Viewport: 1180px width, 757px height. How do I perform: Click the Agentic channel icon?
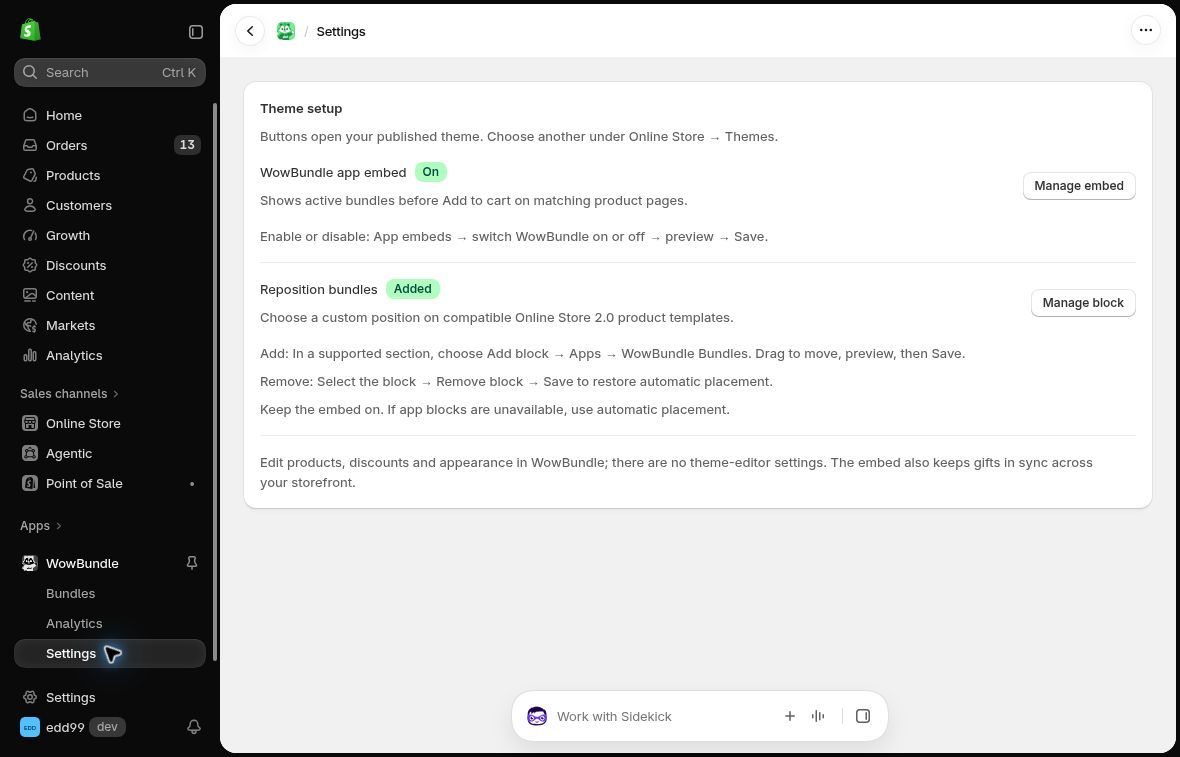30,454
